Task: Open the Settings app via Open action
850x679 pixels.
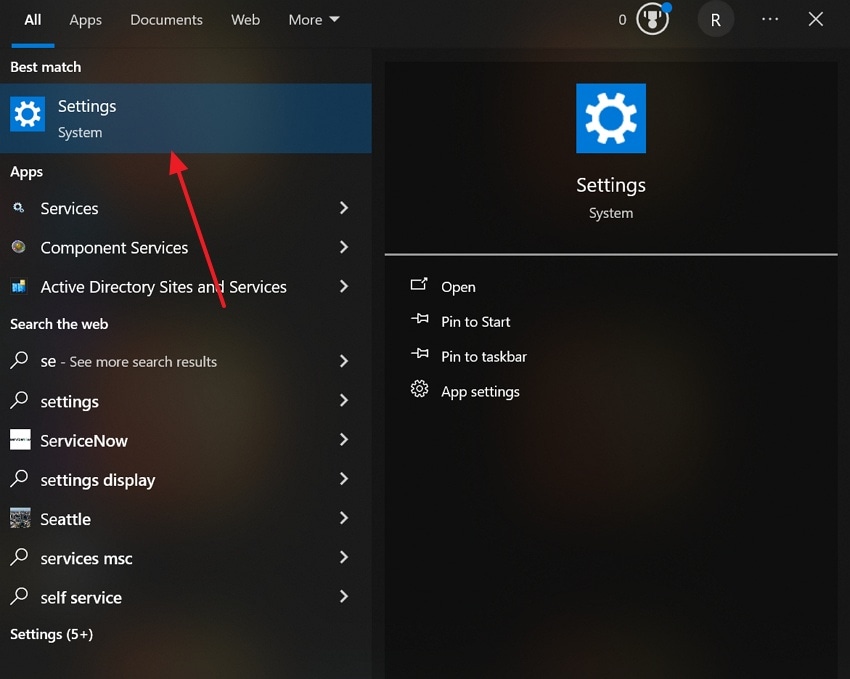Action: pyautogui.click(x=458, y=287)
